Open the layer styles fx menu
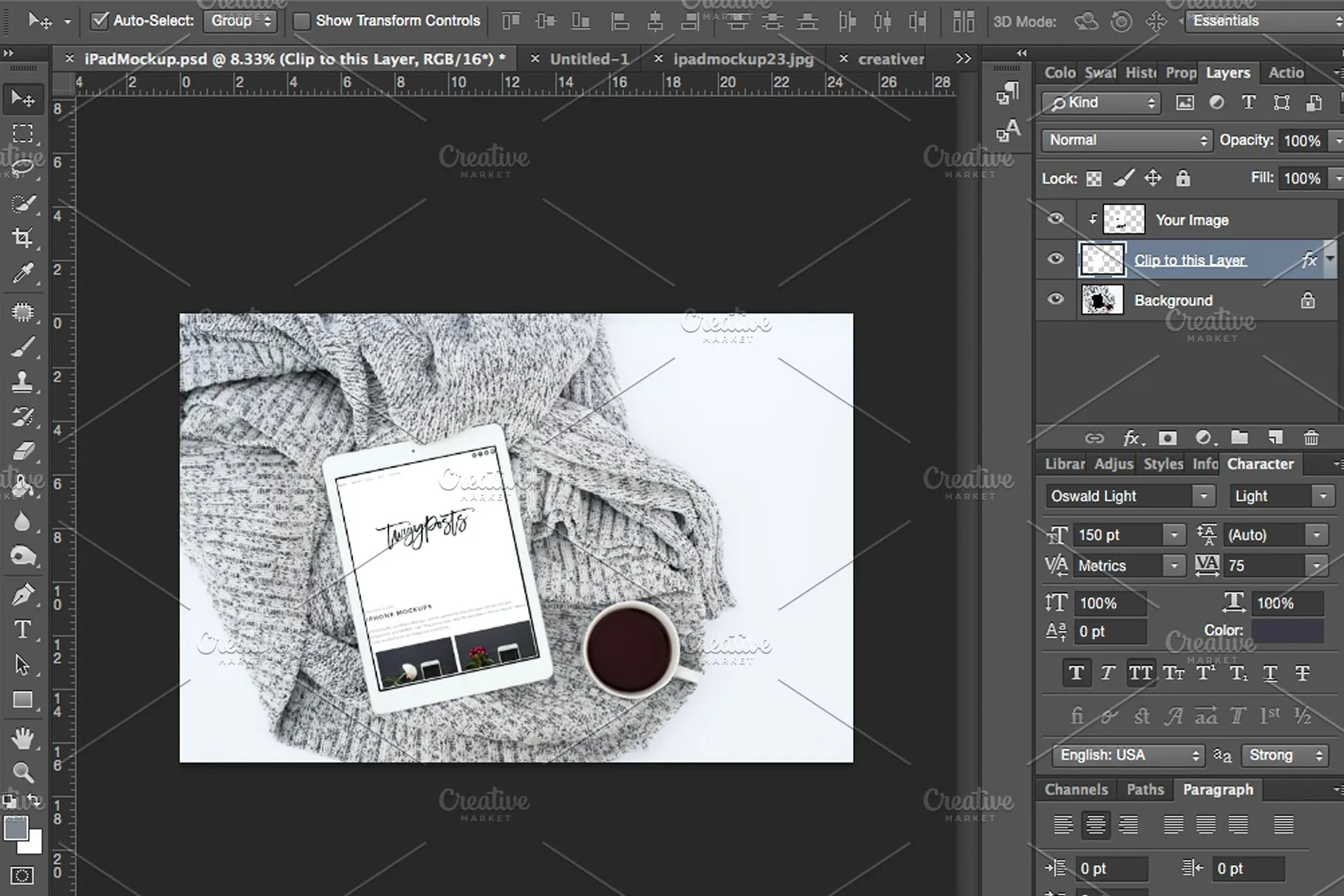Viewport: 1344px width, 896px height. coord(1132,438)
